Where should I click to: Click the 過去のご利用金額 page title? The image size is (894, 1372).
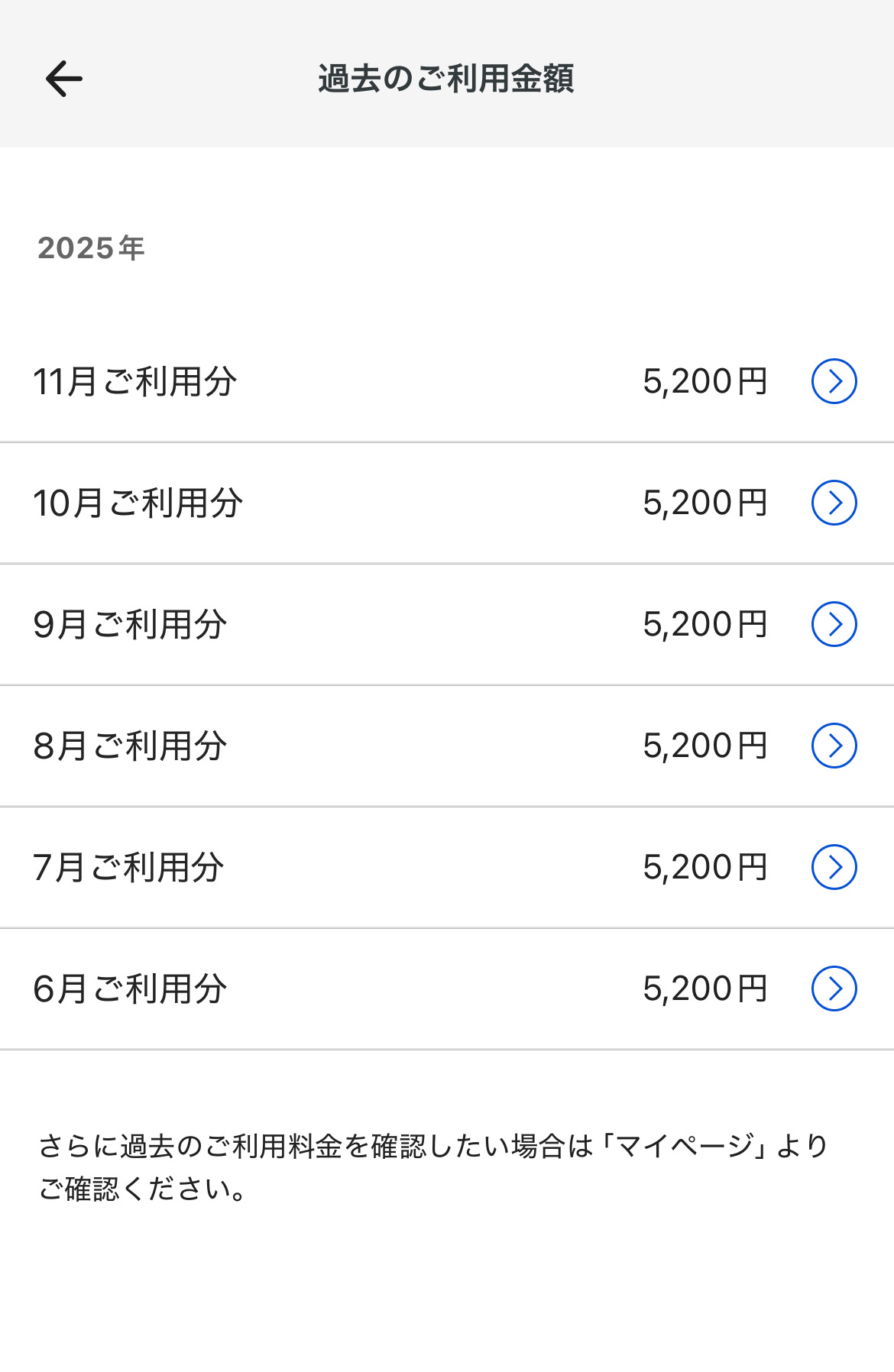click(x=446, y=79)
